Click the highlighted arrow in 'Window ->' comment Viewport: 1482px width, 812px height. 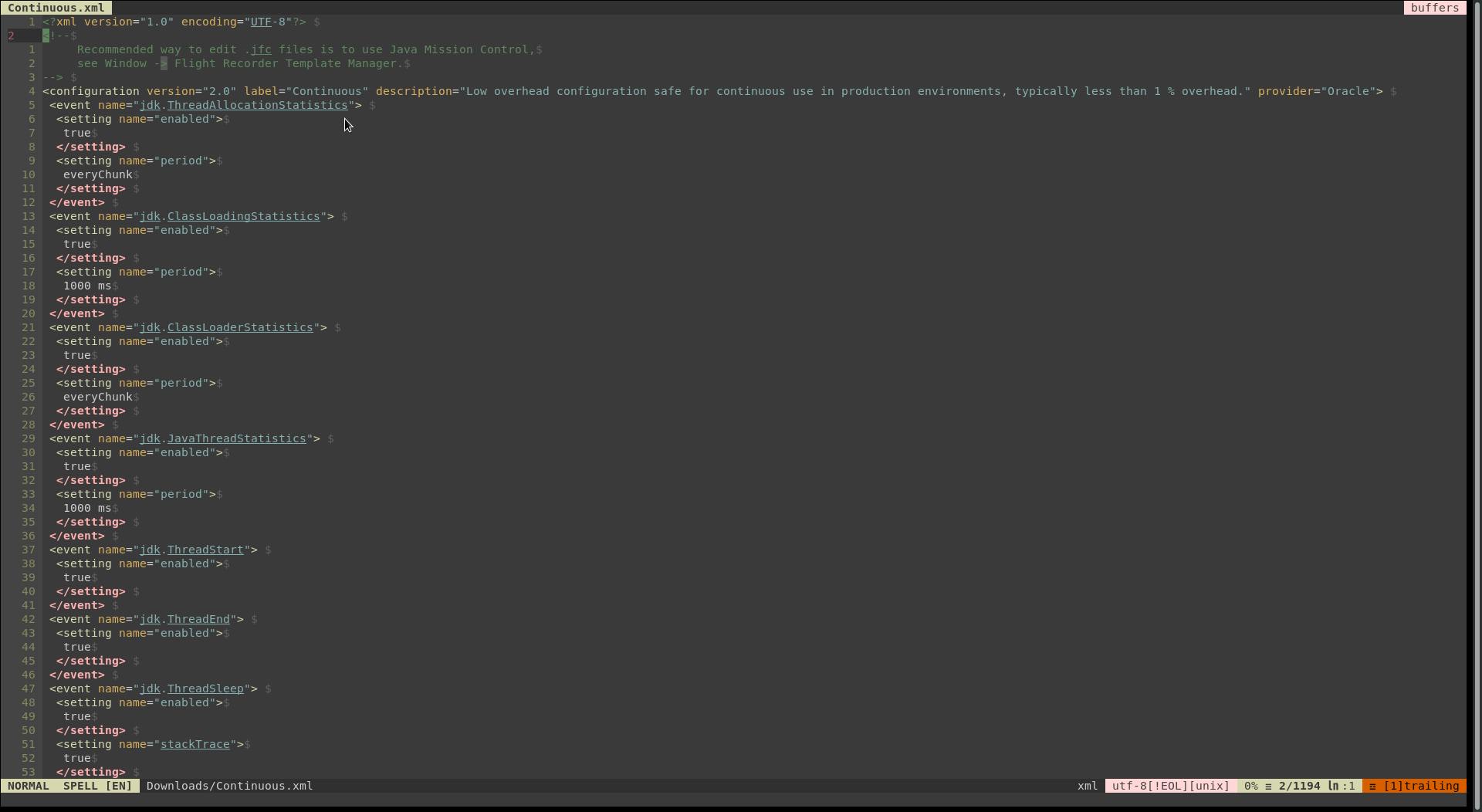pyautogui.click(x=164, y=63)
